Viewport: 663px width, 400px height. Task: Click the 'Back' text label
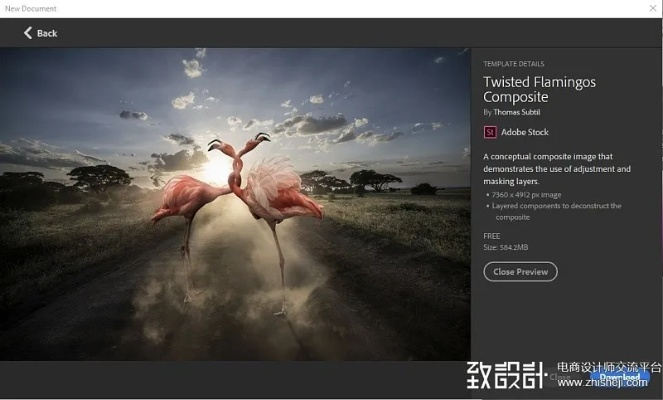point(47,33)
